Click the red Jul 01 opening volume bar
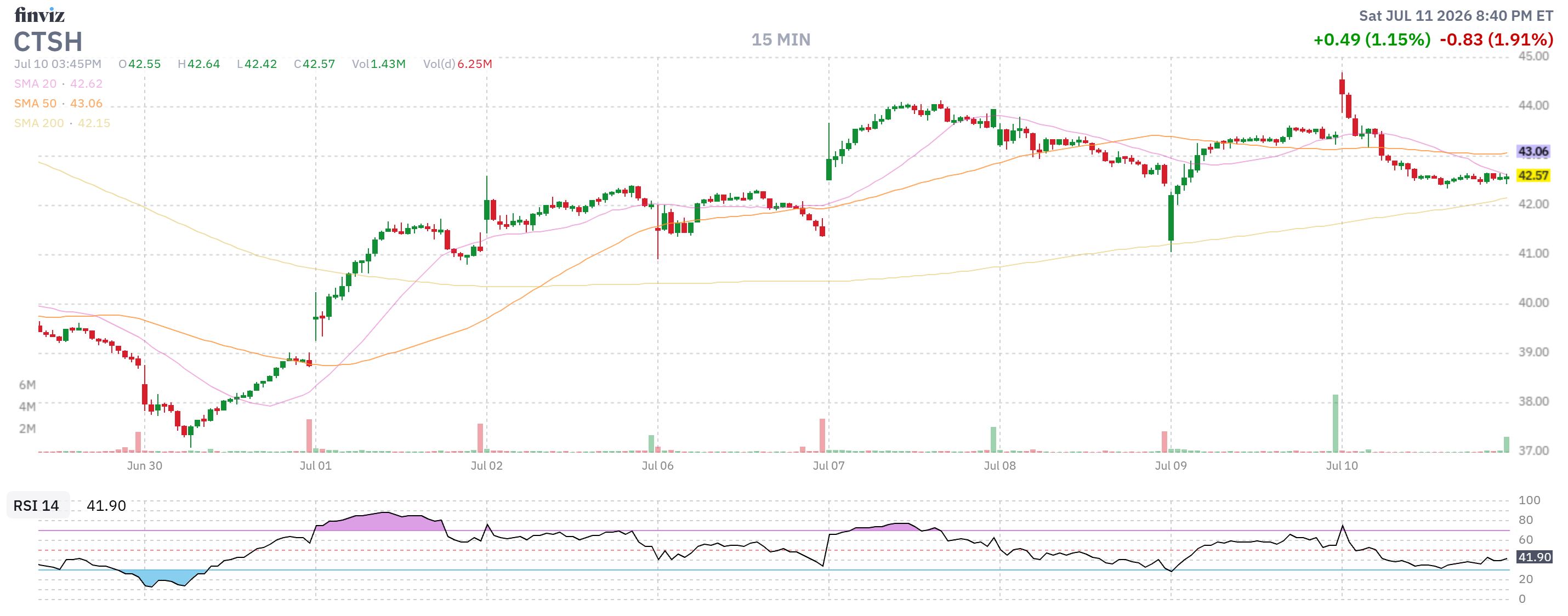Viewport: 1568px width, 616px height. click(309, 436)
